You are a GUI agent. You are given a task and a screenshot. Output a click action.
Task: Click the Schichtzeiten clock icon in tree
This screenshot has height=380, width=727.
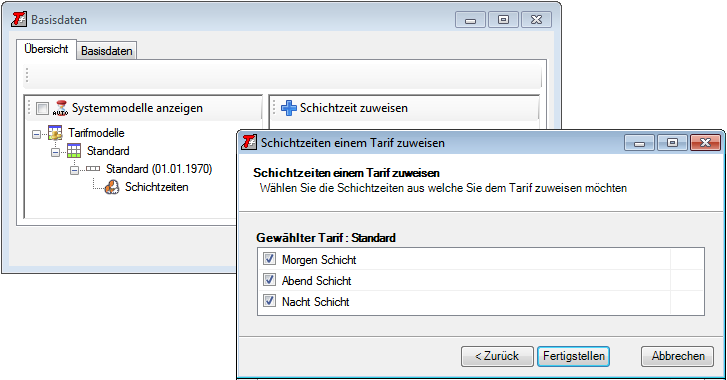point(111,187)
